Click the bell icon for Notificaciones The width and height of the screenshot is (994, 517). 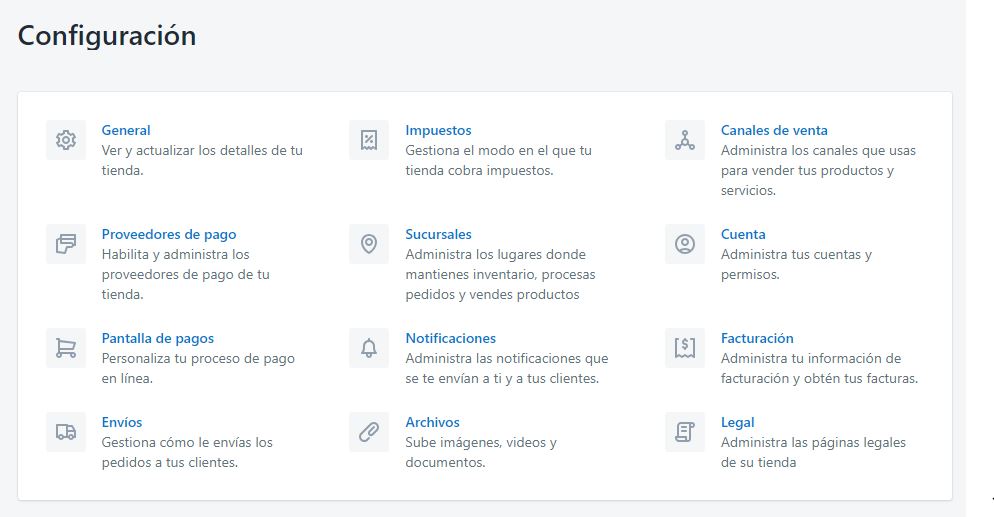[x=369, y=348]
